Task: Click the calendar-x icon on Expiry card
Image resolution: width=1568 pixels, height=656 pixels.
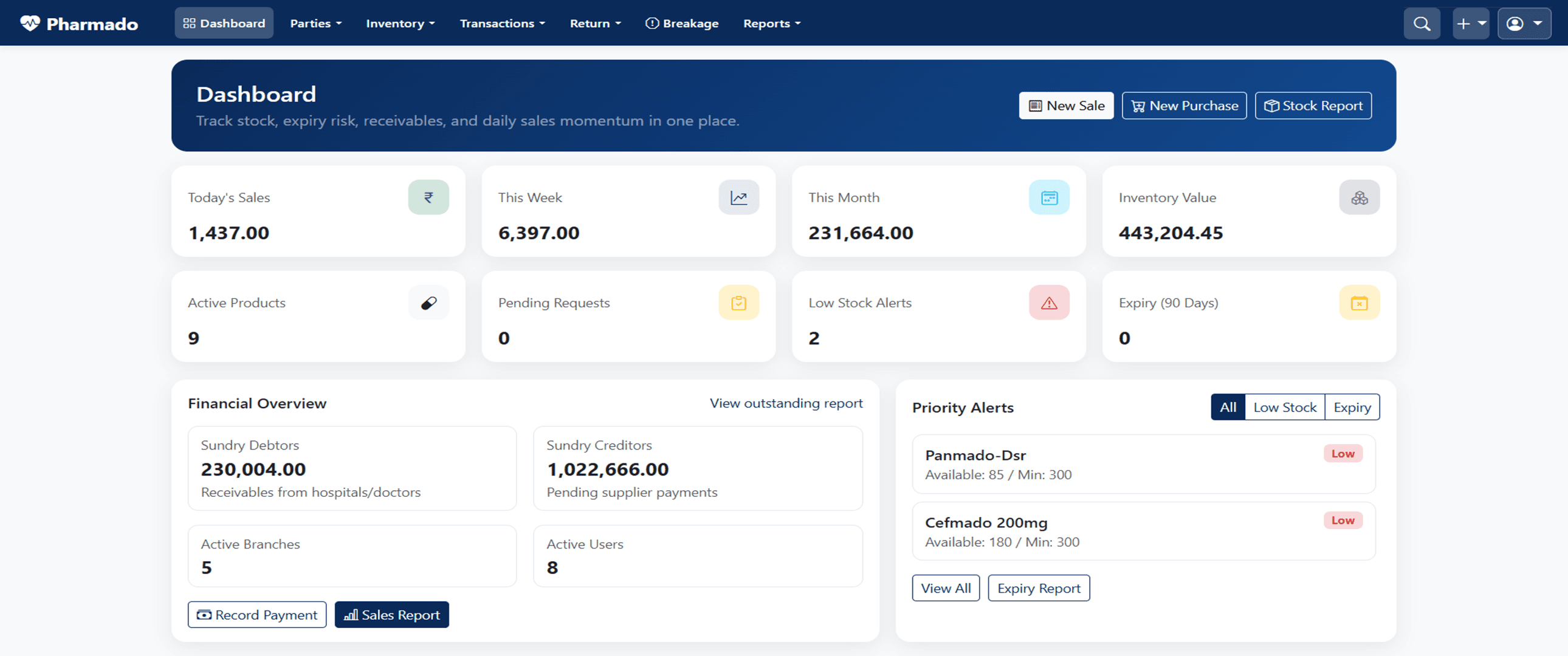Action: (x=1358, y=302)
